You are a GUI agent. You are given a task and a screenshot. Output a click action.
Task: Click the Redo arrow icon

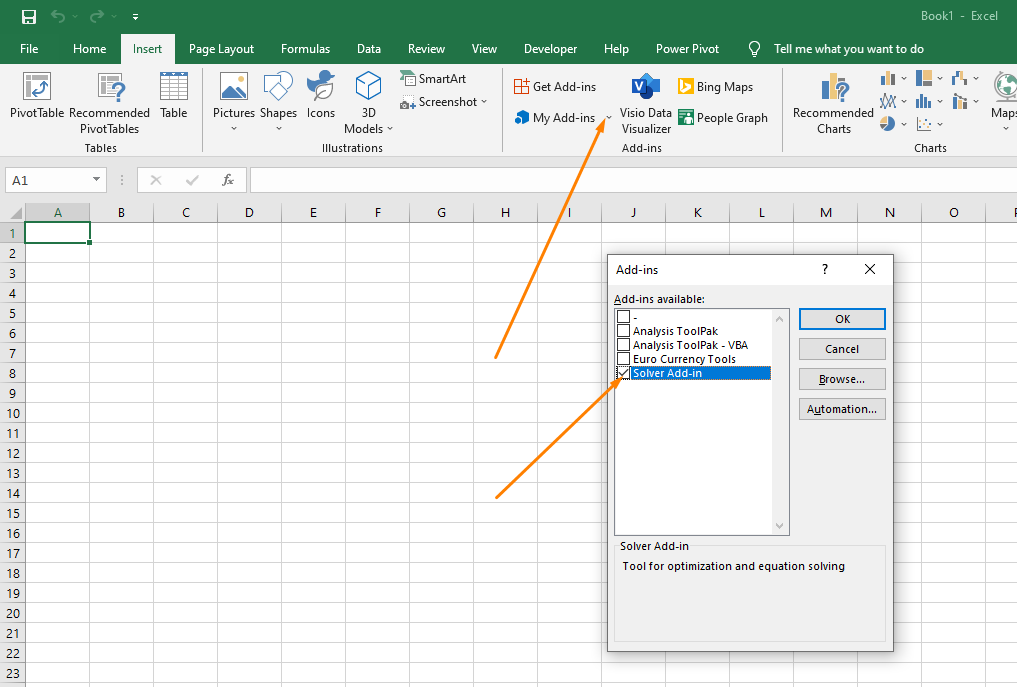(97, 16)
